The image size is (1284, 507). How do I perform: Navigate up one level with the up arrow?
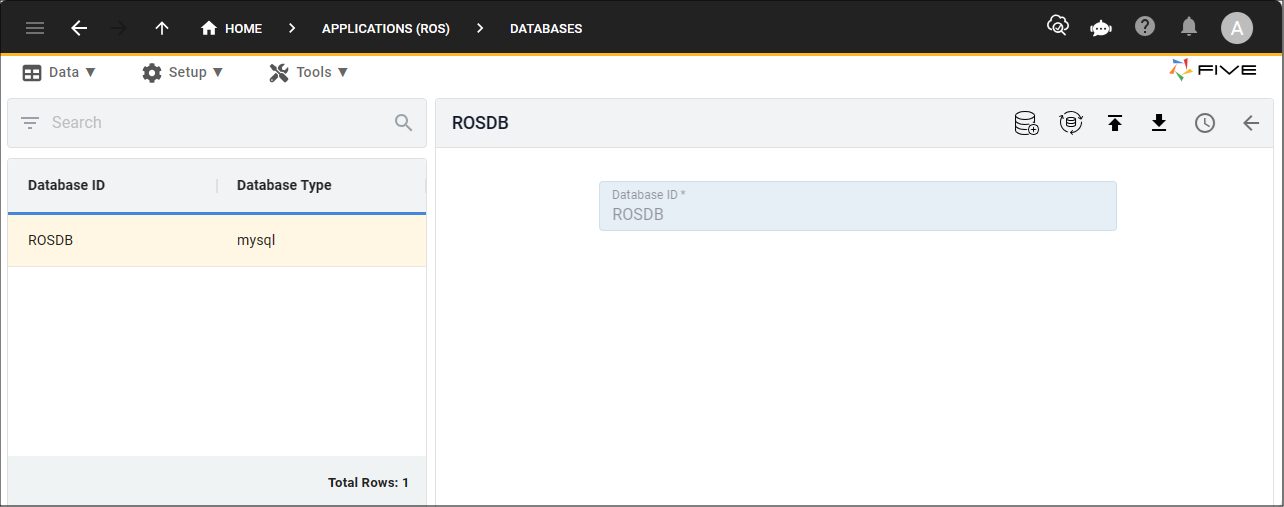pos(162,28)
